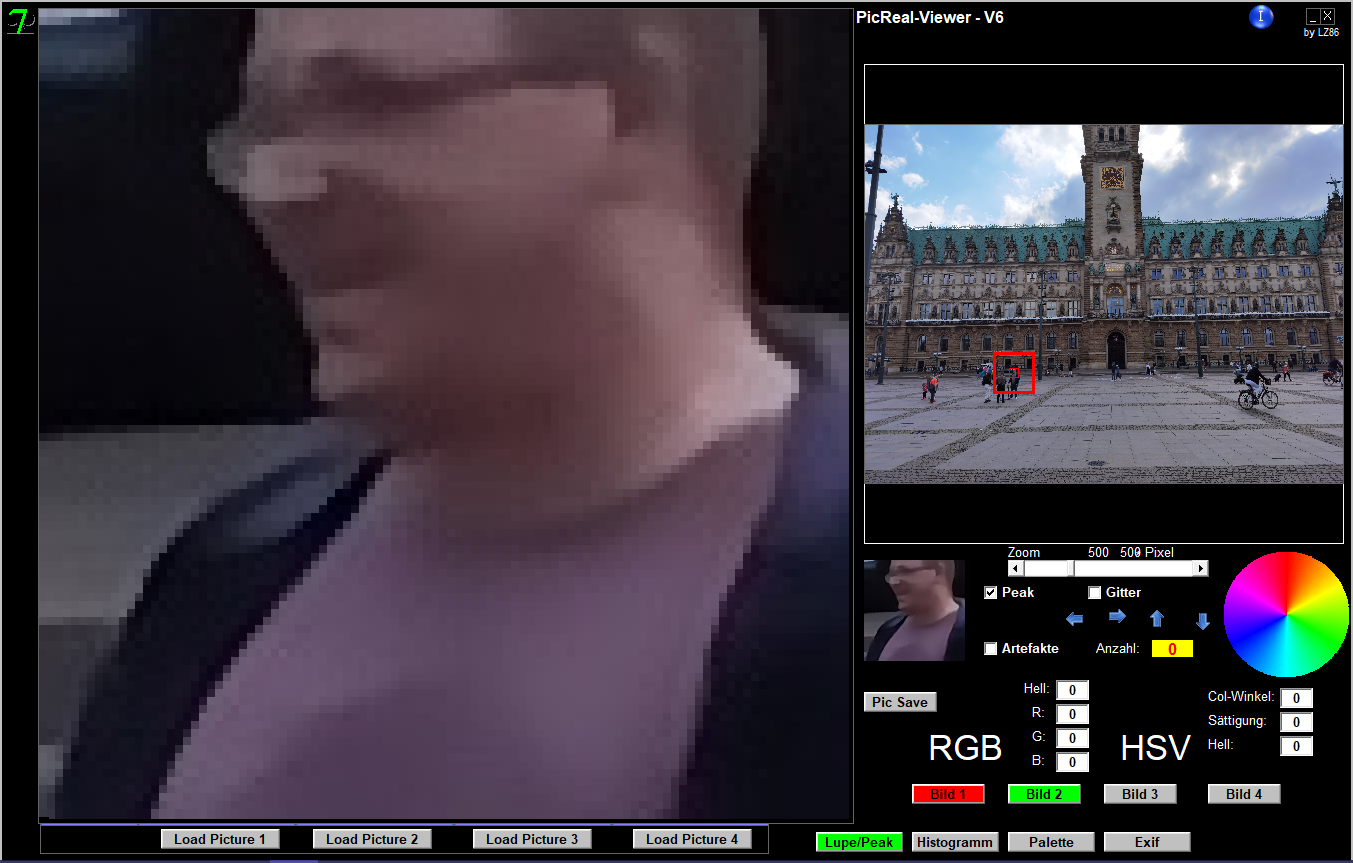Click the PicReal-Viewer - V6 title
Screen dimensions: 1353x863
coord(930,17)
